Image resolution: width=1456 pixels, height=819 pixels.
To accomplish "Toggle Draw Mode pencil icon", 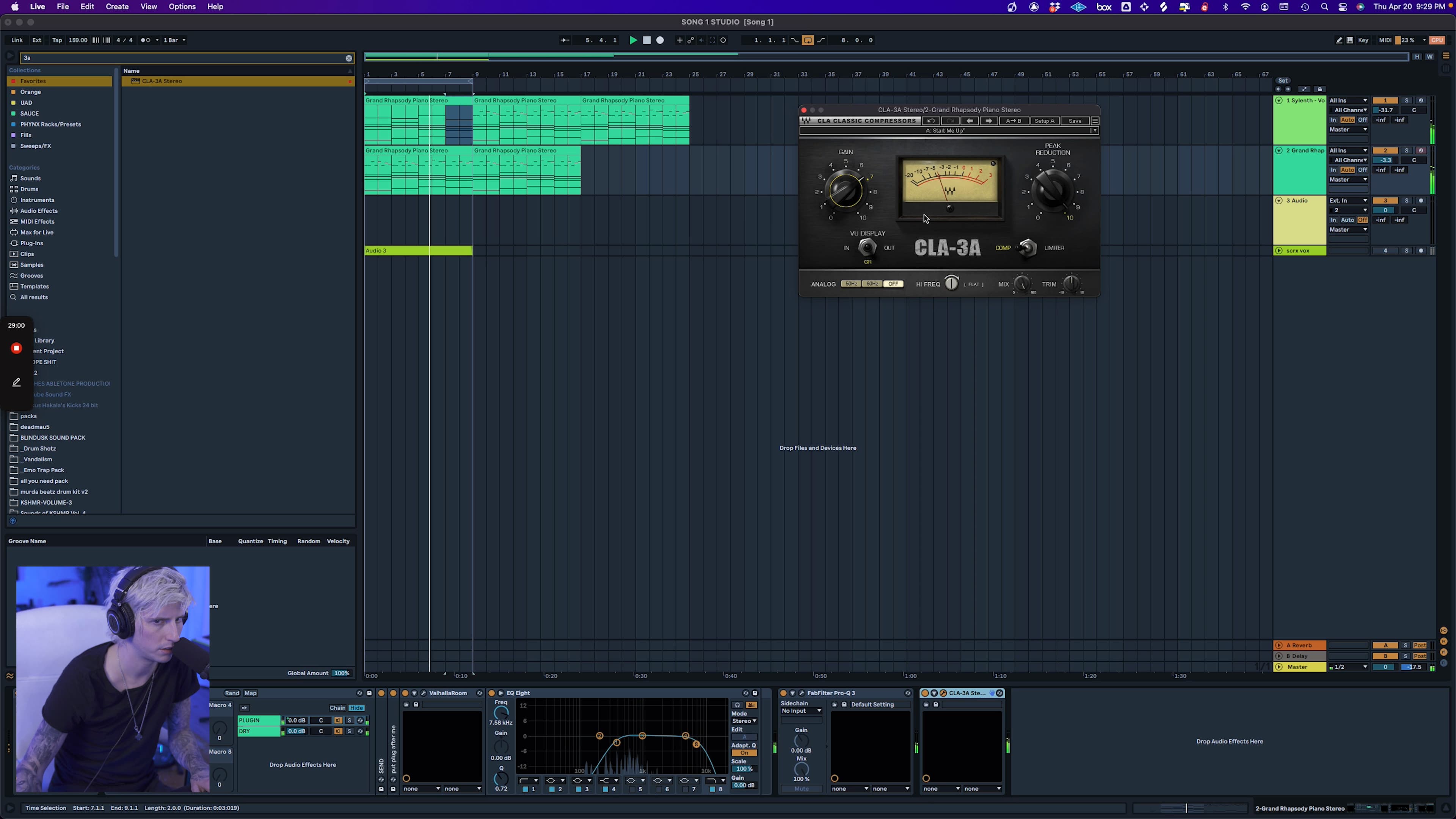I will click(1339, 40).
